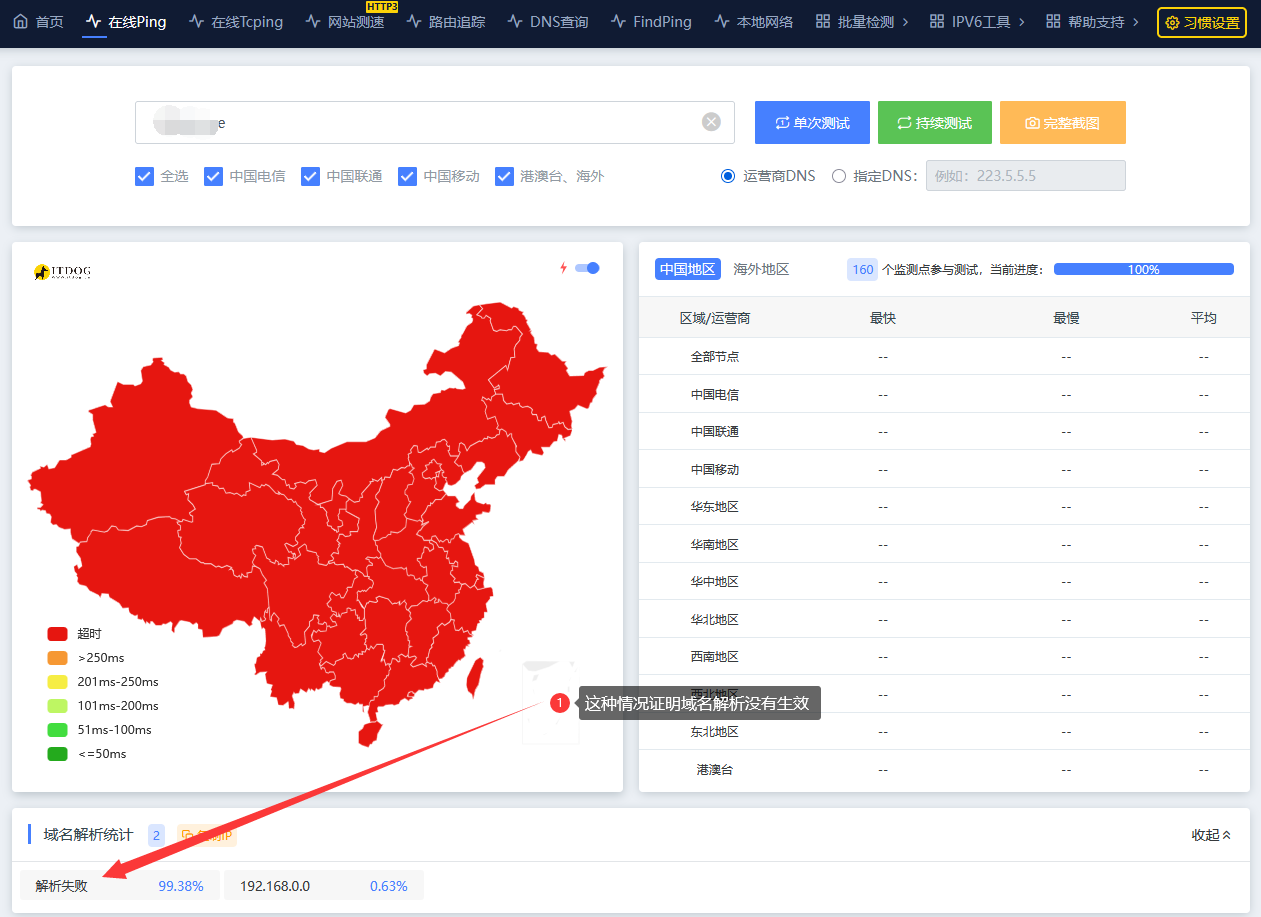Select the 指定DNS radio button

(x=839, y=176)
